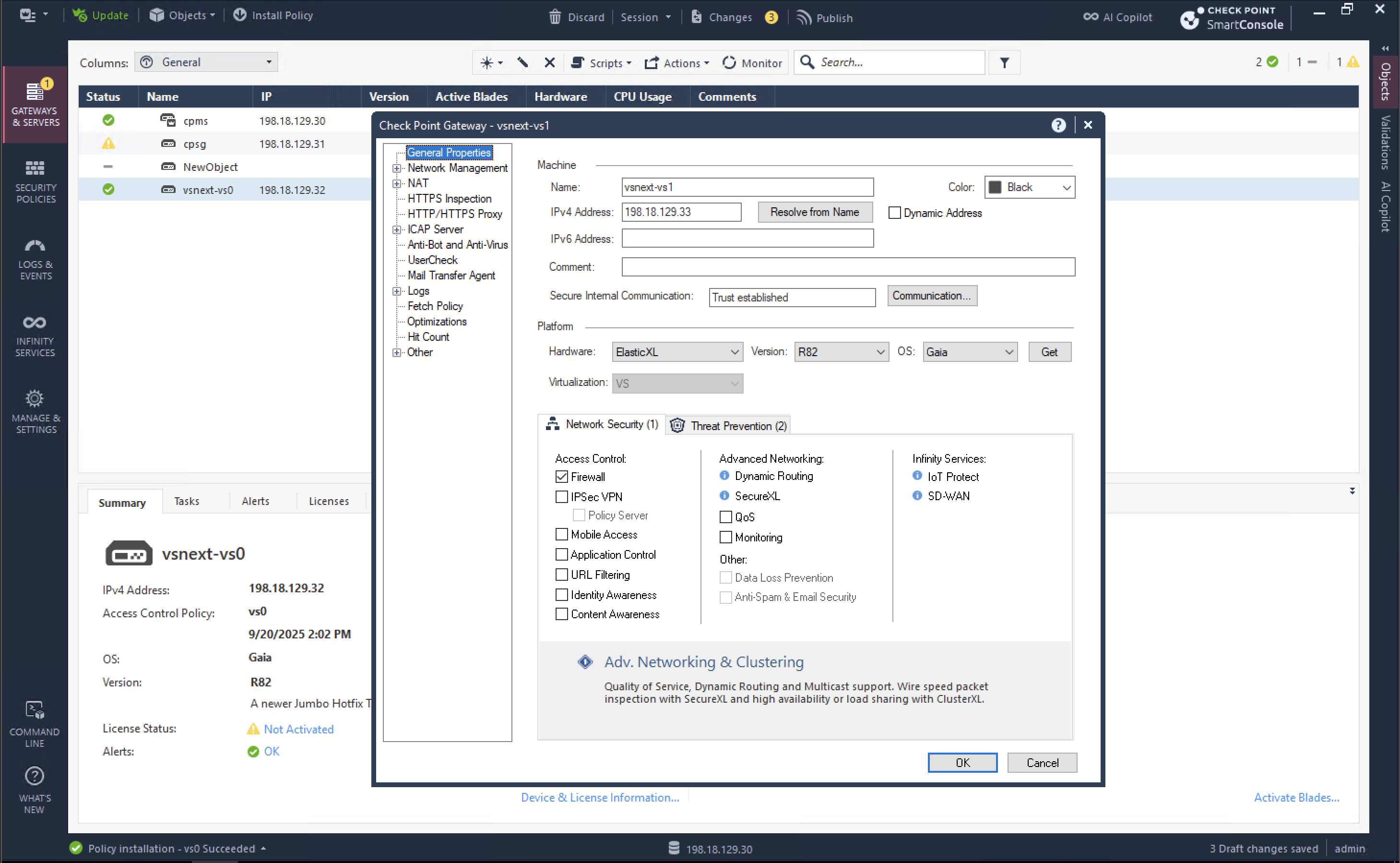Uncheck the Firewall checkbox
The image size is (1400, 863).
562,477
